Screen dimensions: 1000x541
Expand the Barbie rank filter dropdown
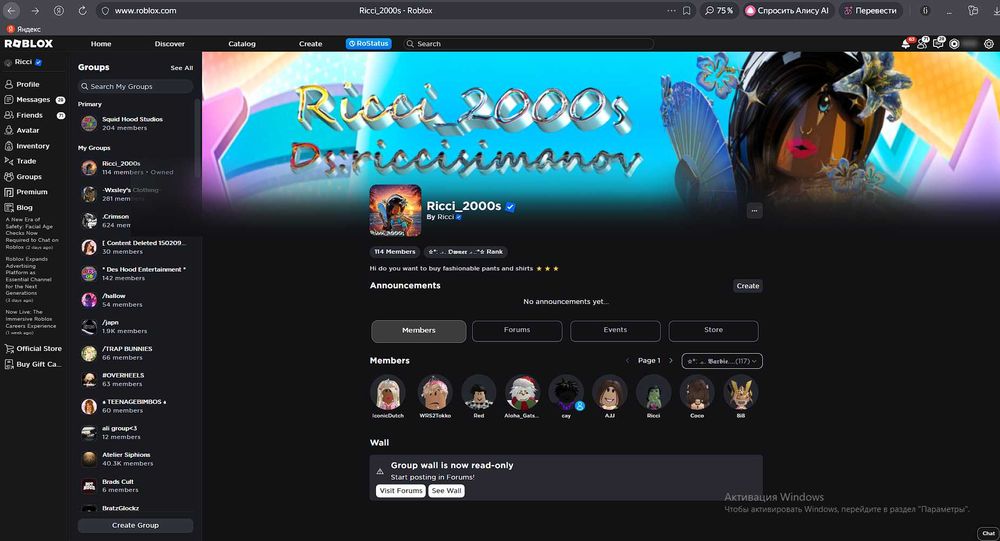[x=722, y=361]
